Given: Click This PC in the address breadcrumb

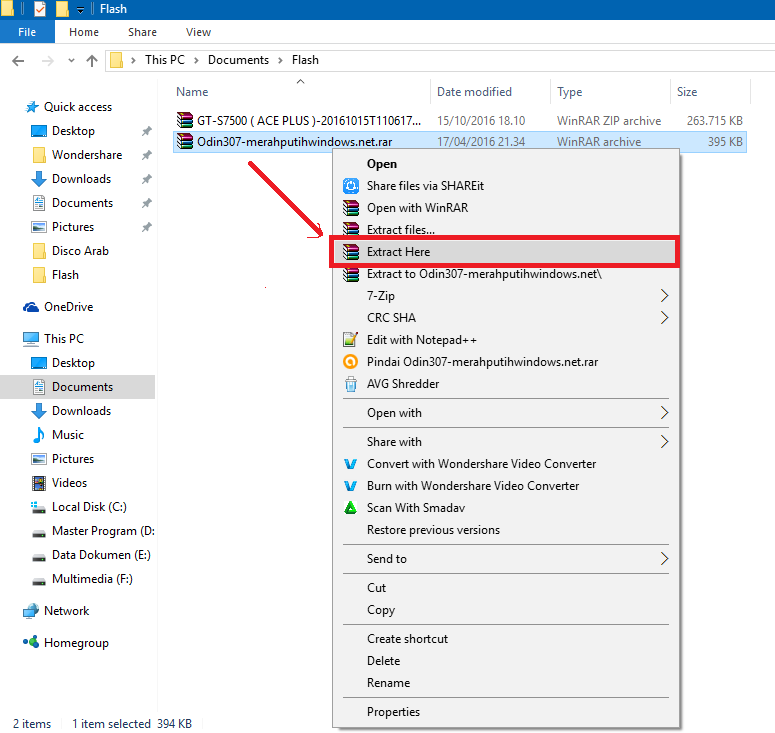Looking at the screenshot, I should click(x=165, y=60).
